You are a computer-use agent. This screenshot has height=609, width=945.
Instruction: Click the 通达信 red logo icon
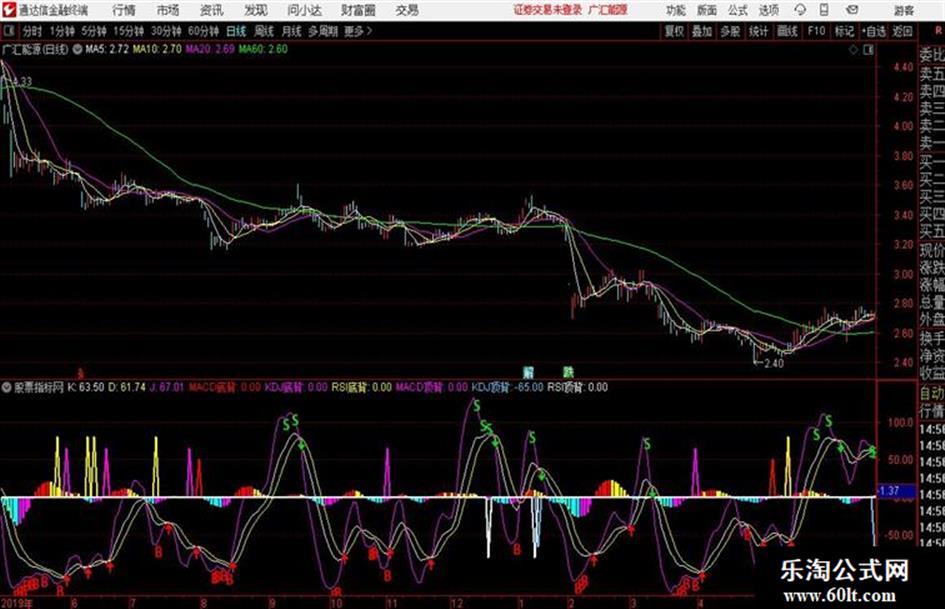[8, 10]
